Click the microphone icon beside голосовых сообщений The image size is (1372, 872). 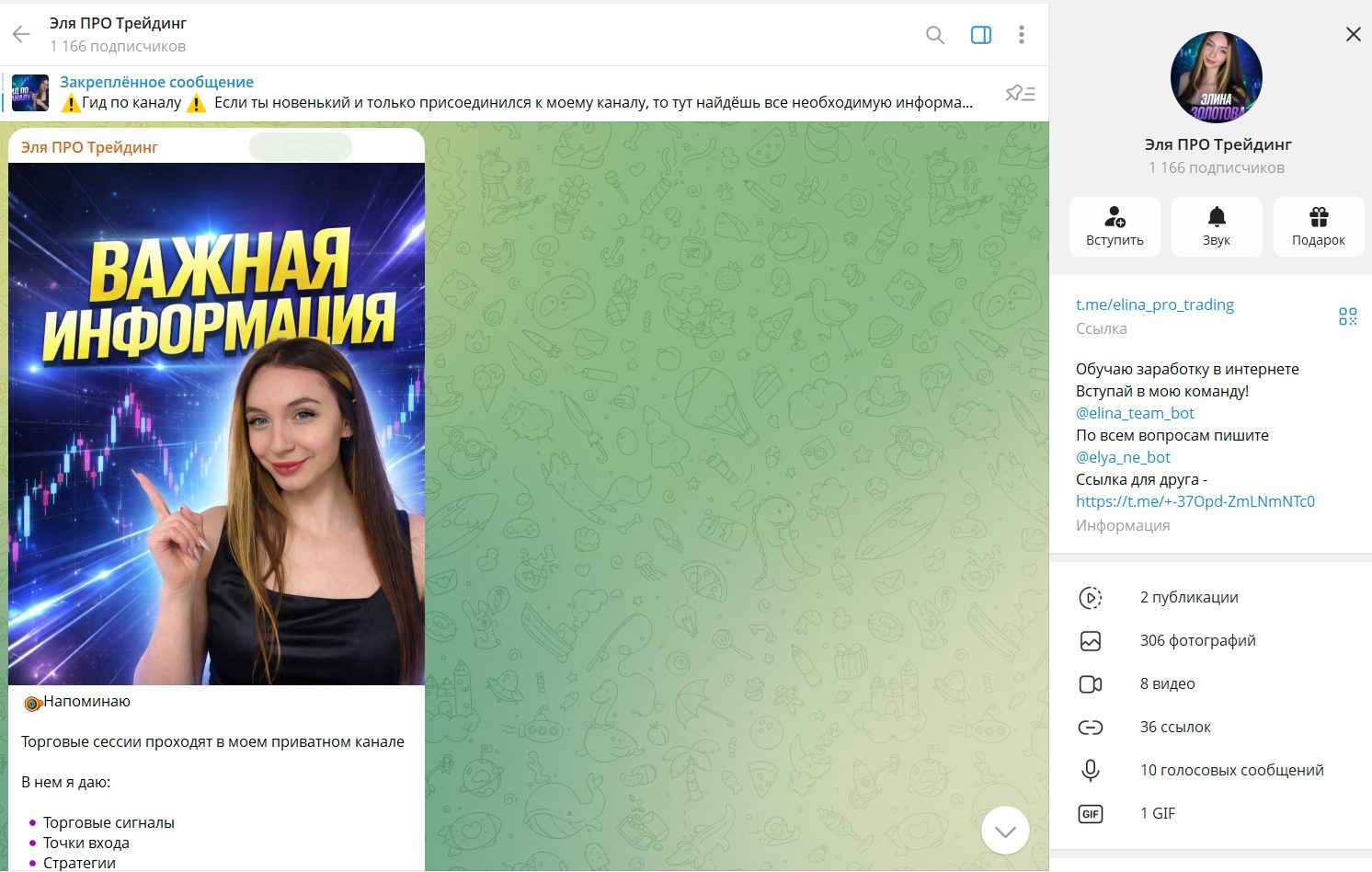point(1091,771)
